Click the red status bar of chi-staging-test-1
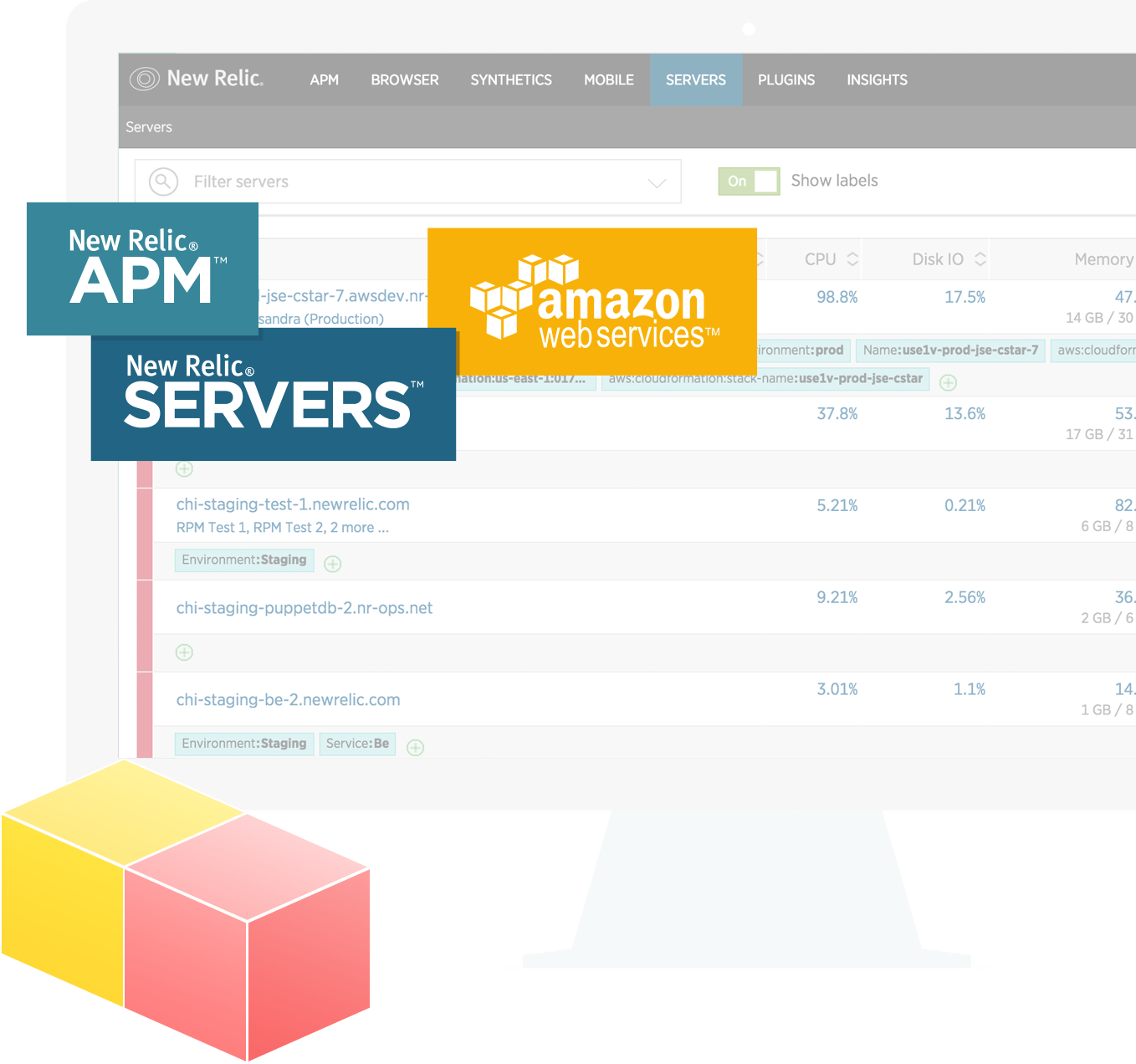Image resolution: width=1136 pixels, height=1064 pixels. [x=145, y=534]
